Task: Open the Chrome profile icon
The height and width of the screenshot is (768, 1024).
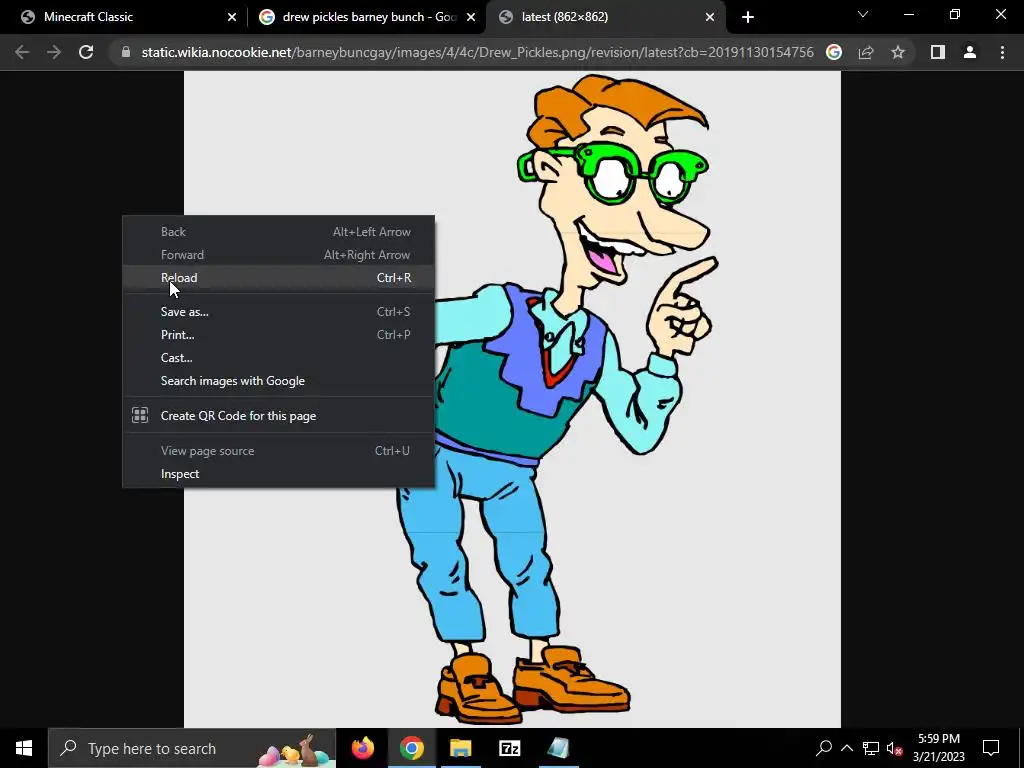Action: [x=970, y=52]
